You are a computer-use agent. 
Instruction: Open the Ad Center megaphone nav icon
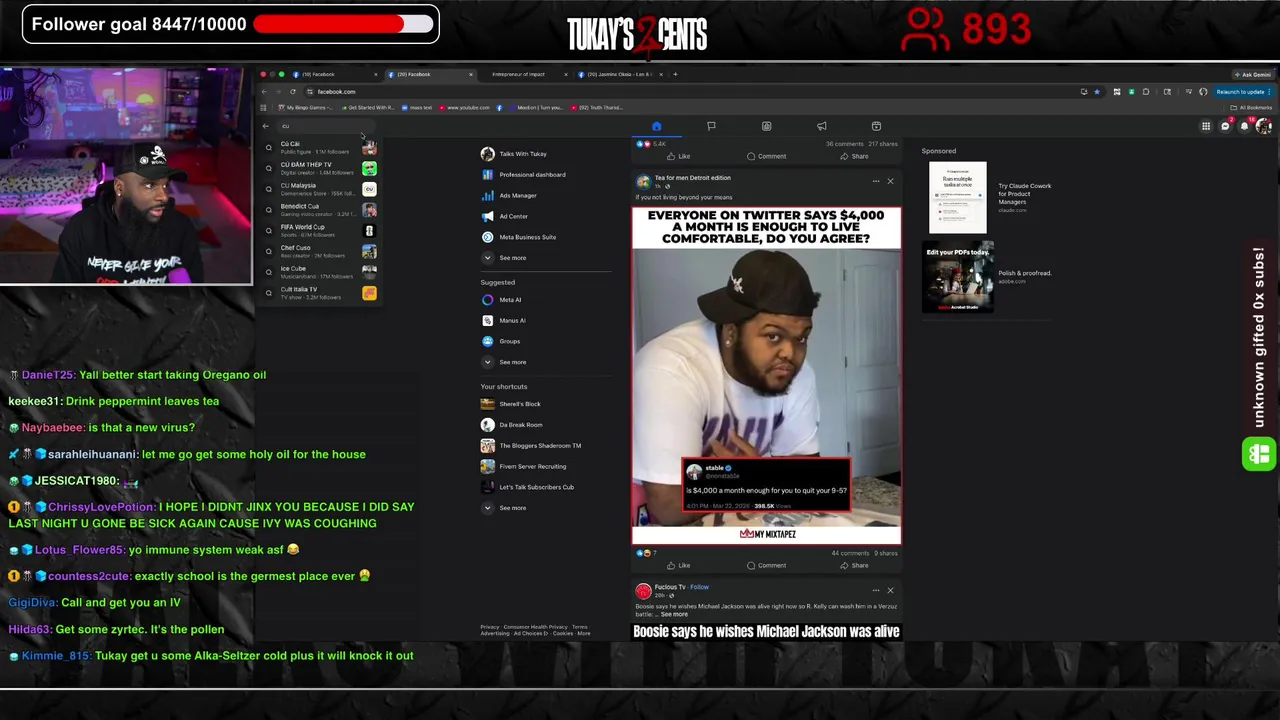tap(821, 126)
